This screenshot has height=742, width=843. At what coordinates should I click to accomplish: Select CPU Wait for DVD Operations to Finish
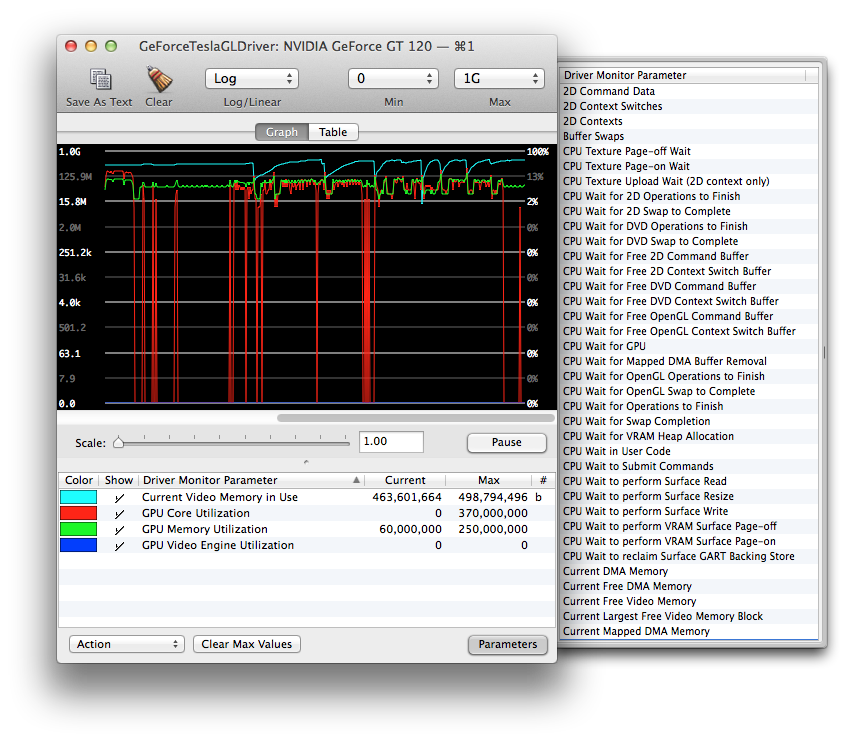[x=689, y=226]
